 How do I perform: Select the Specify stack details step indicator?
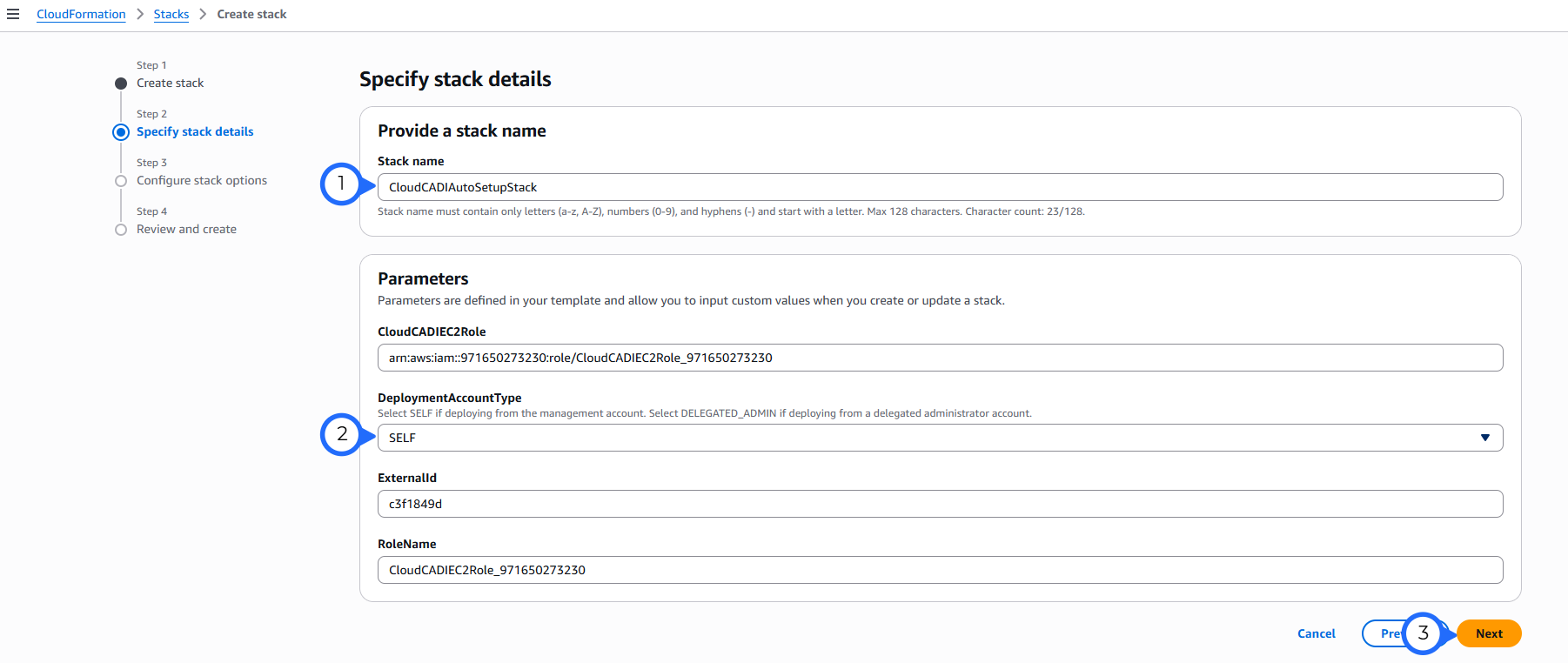(121, 132)
